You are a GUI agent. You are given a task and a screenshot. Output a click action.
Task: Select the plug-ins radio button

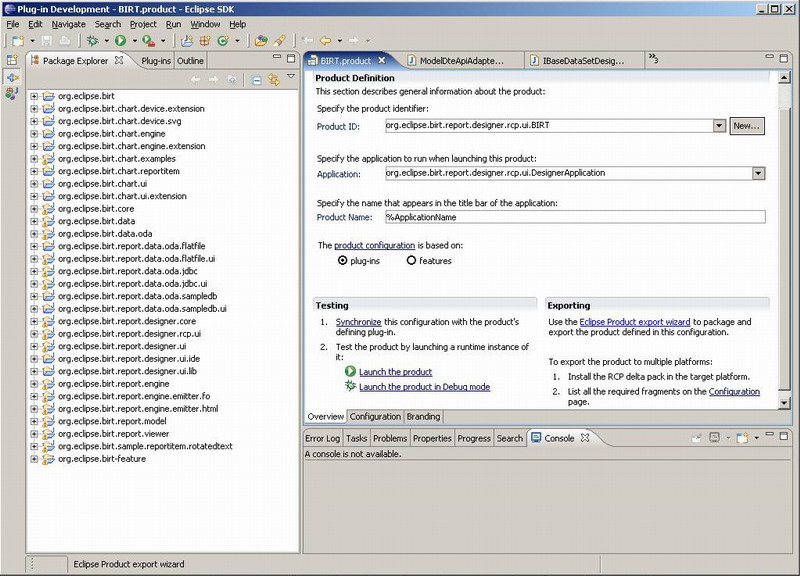tap(342, 261)
